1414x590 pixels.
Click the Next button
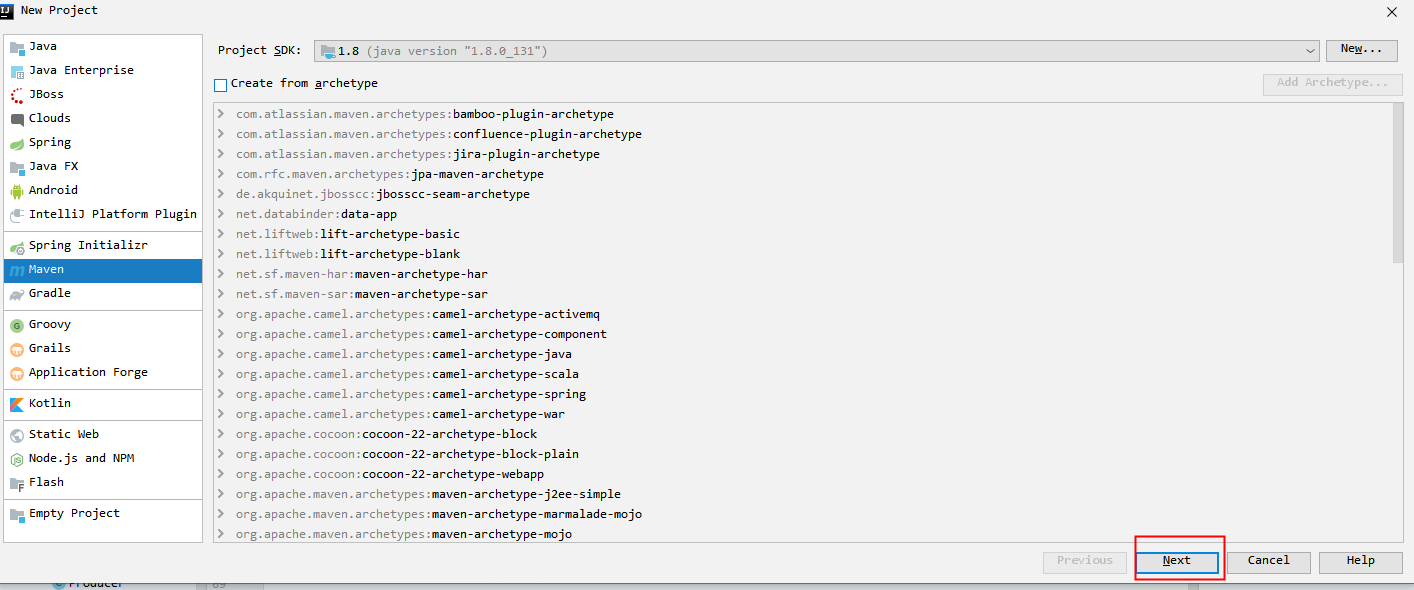tap(1177, 561)
